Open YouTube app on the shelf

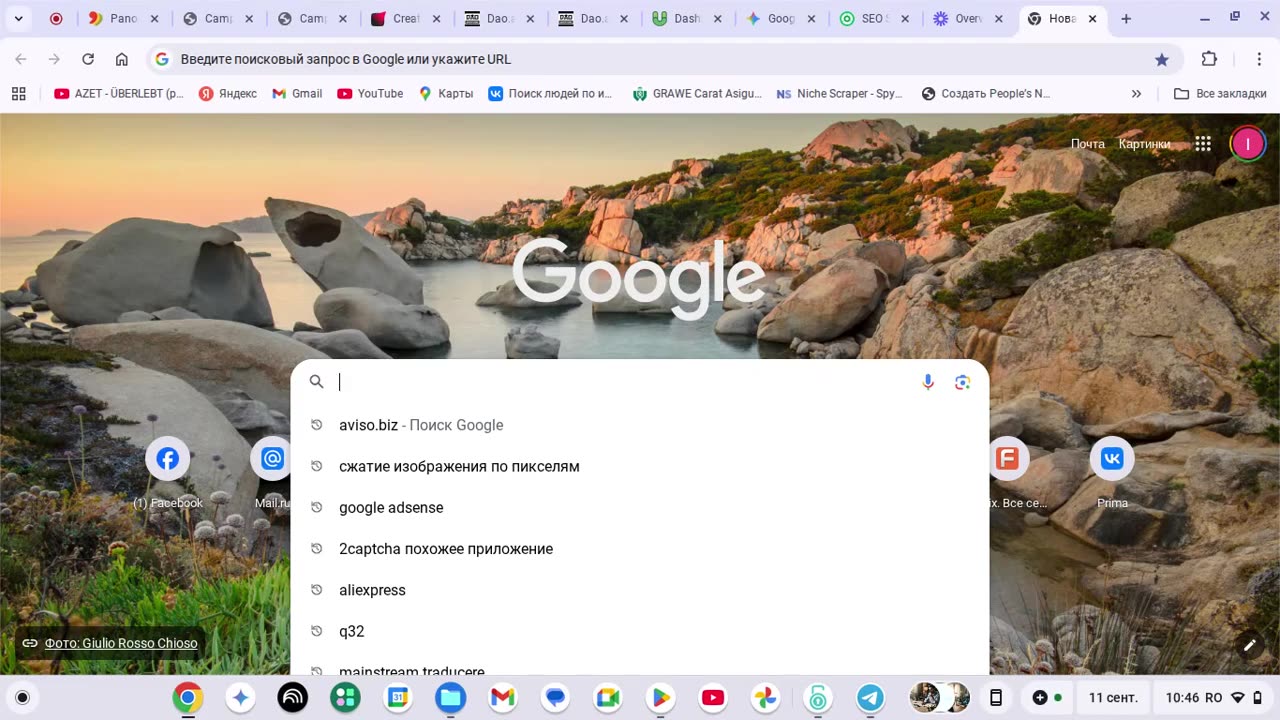click(x=713, y=698)
